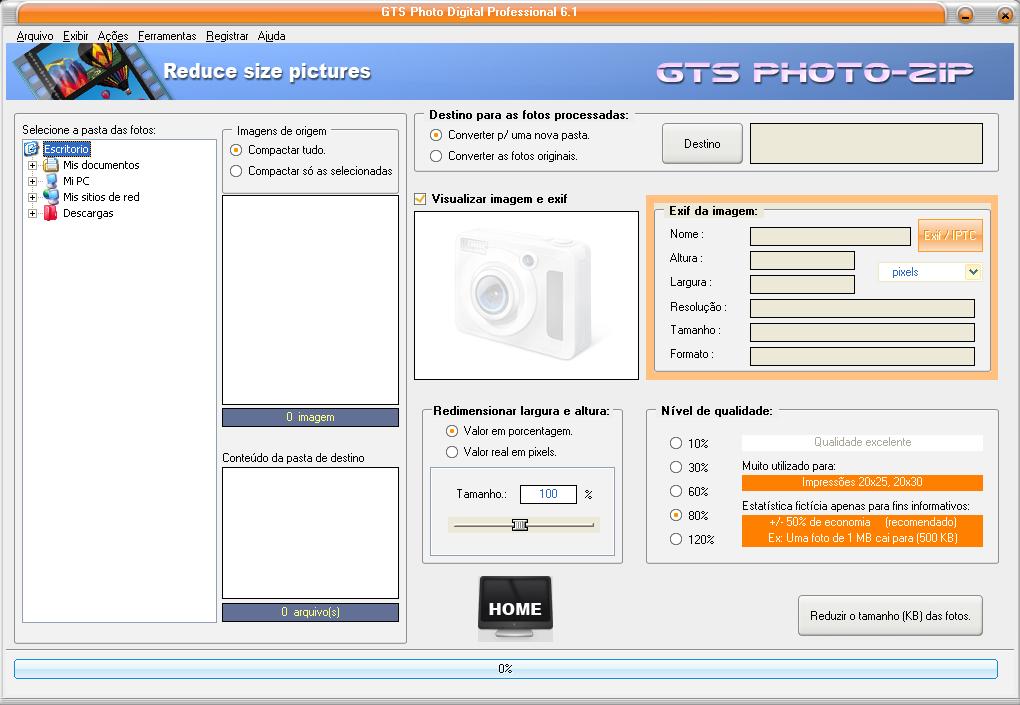1020x705 pixels.
Task: Open the Ferramentas menu
Action: click(x=167, y=36)
